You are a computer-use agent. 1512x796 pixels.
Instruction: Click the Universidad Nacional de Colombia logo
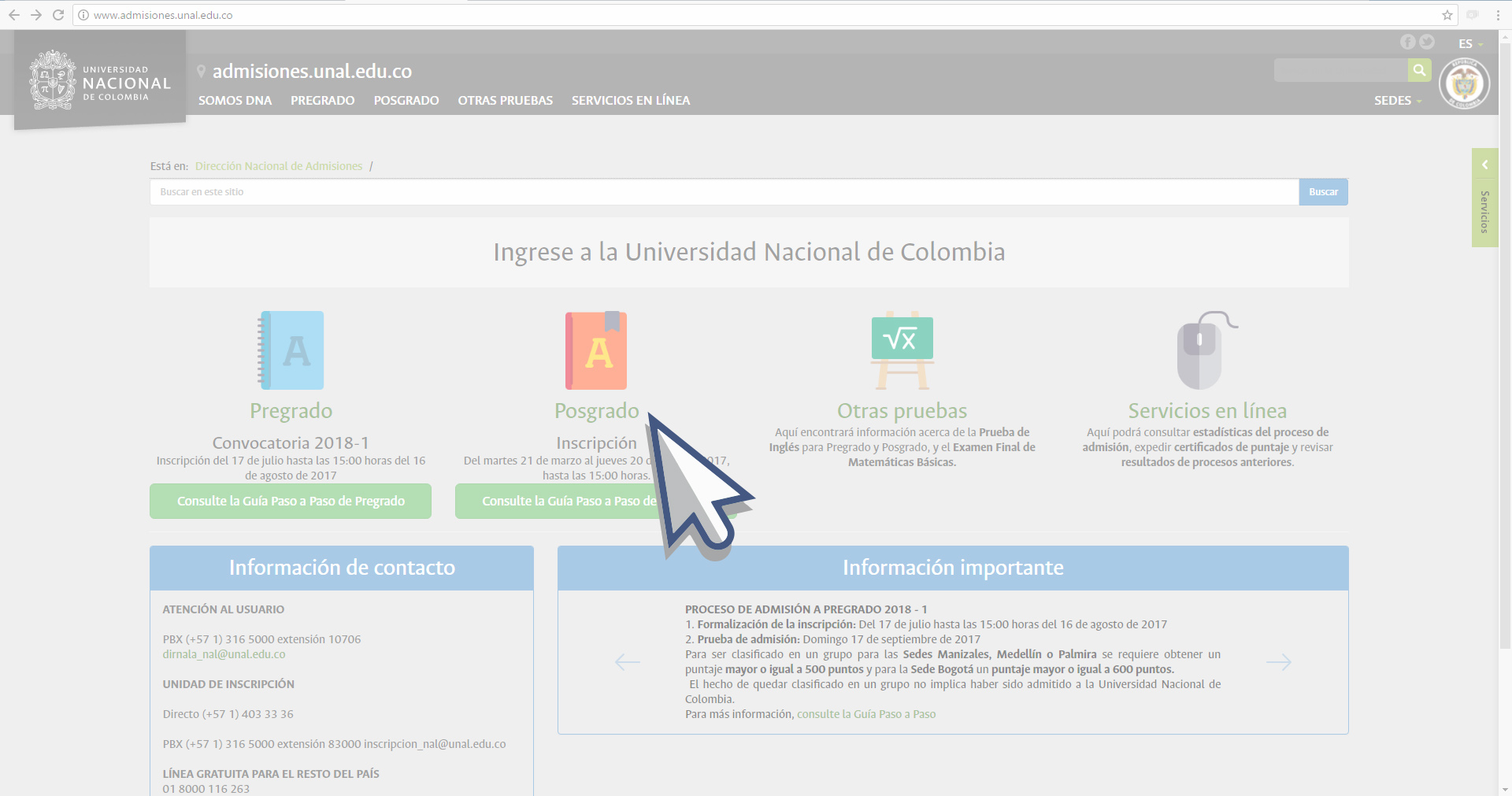pos(100,80)
